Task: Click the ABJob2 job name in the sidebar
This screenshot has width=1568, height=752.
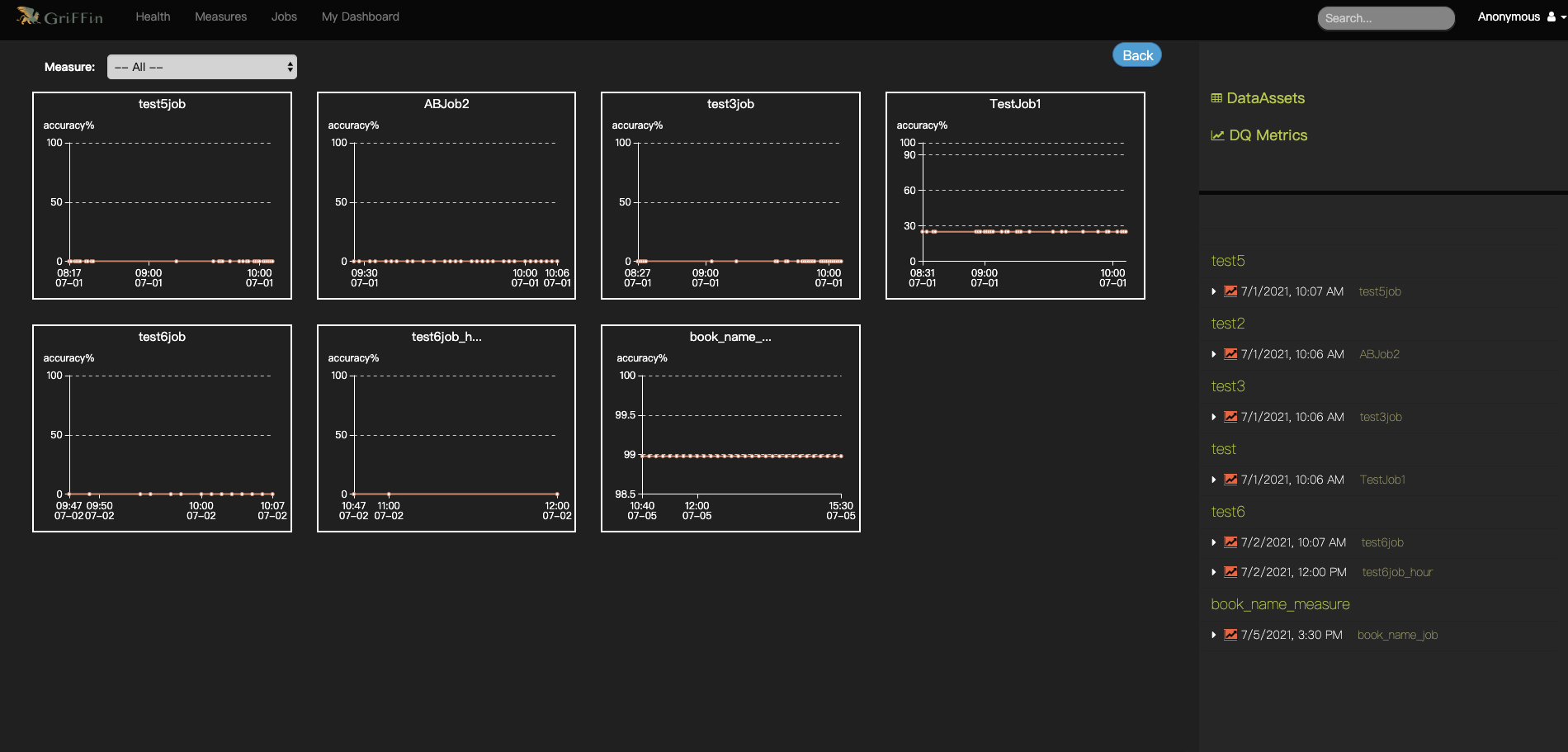Action: [x=1379, y=354]
